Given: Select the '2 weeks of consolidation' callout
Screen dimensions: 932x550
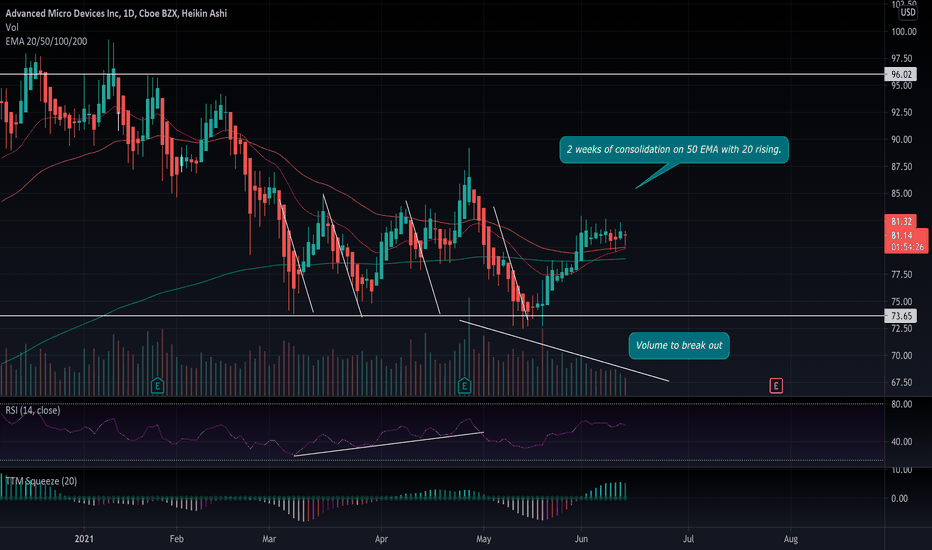Looking at the screenshot, I should coord(674,149).
